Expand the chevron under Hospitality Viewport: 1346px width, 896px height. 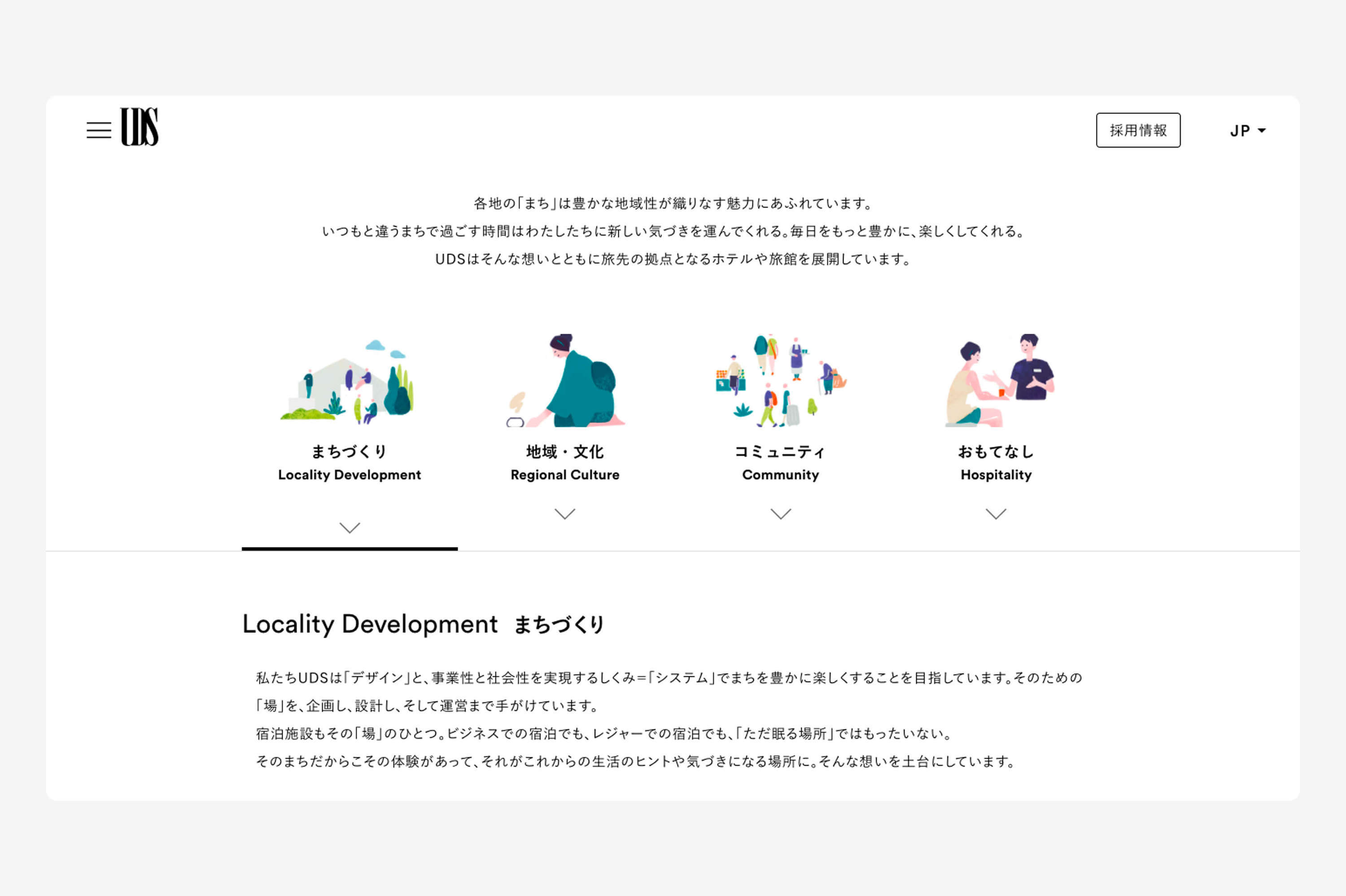(x=996, y=514)
